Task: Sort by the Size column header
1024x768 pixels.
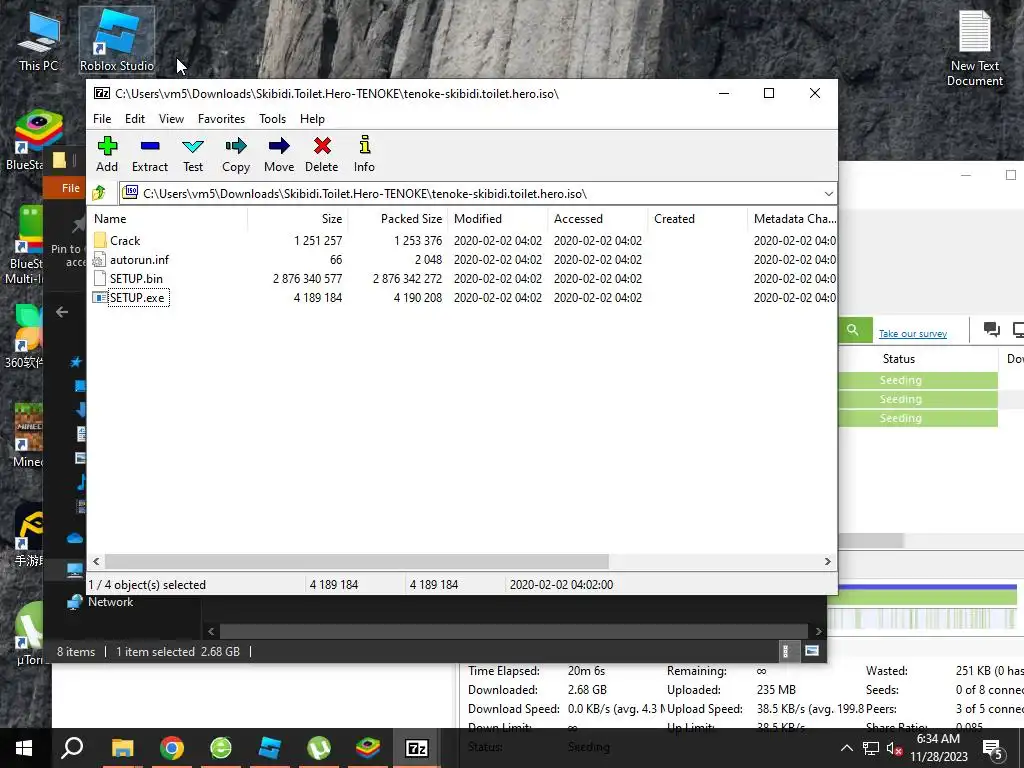Action: coord(298,219)
